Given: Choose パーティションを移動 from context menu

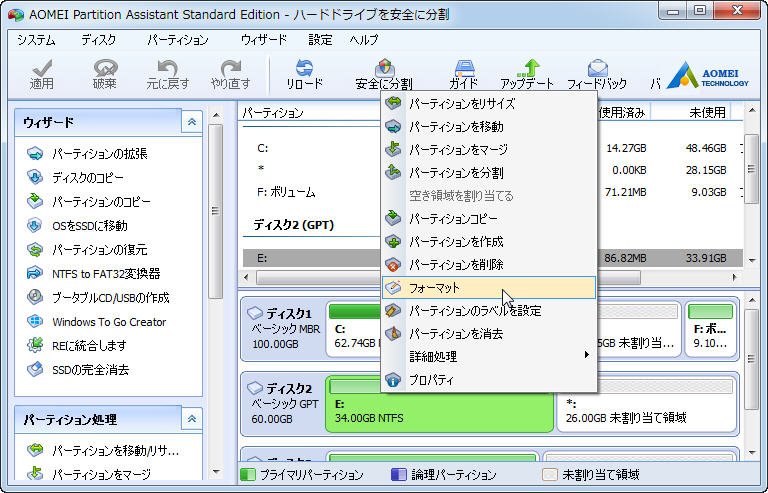Looking at the screenshot, I should click(x=489, y=127).
